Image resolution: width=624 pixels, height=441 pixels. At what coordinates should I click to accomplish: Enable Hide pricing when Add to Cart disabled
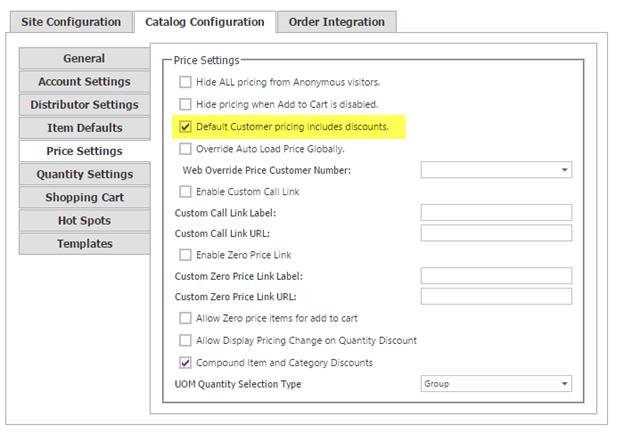point(185,104)
